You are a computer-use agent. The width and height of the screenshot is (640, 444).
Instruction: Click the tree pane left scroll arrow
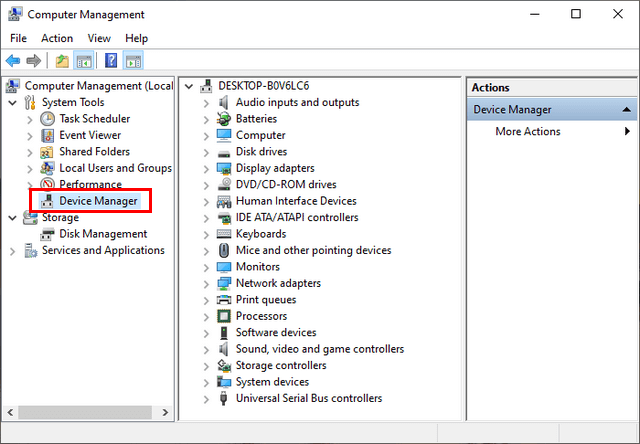tap(10, 412)
